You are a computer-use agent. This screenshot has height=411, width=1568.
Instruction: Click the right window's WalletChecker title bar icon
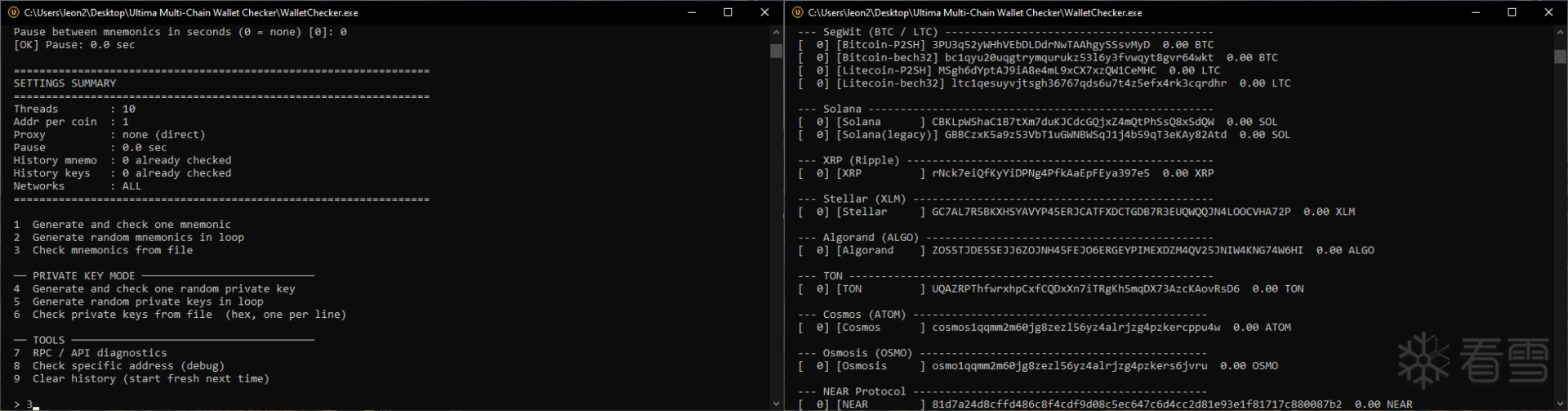pyautogui.click(x=797, y=12)
